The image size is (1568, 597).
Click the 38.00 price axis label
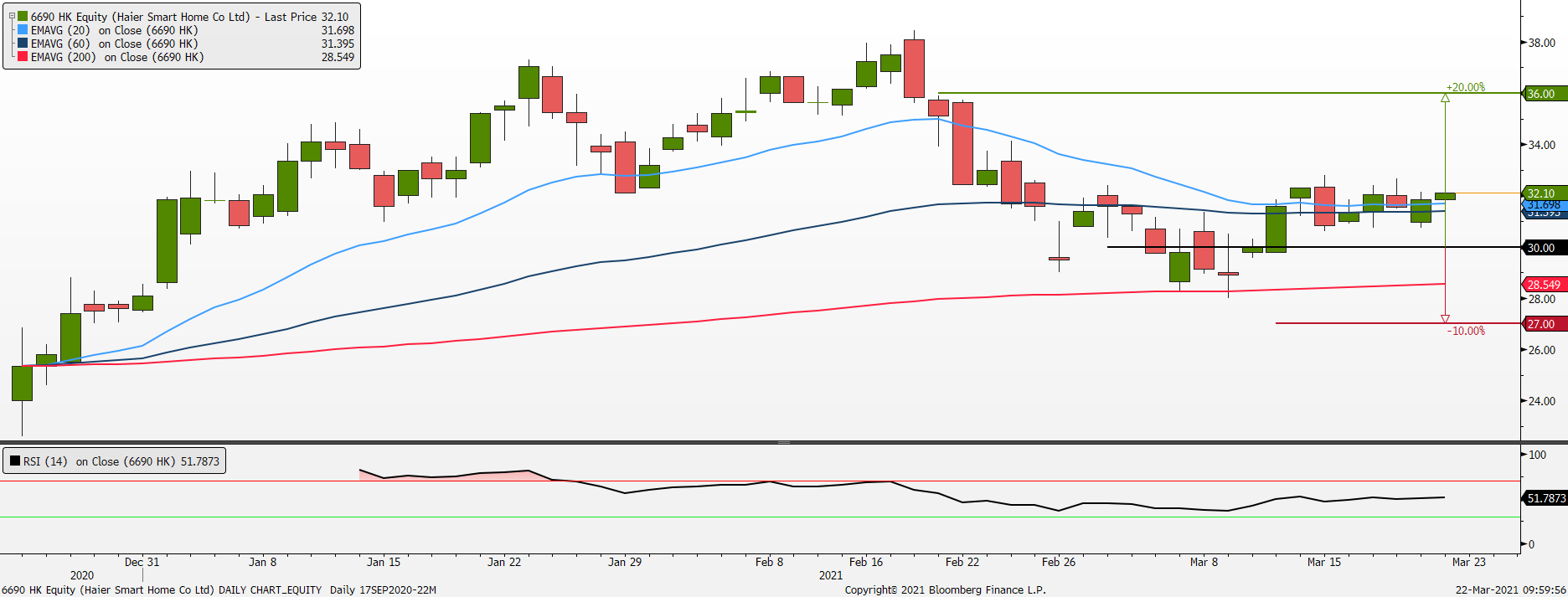1543,43
